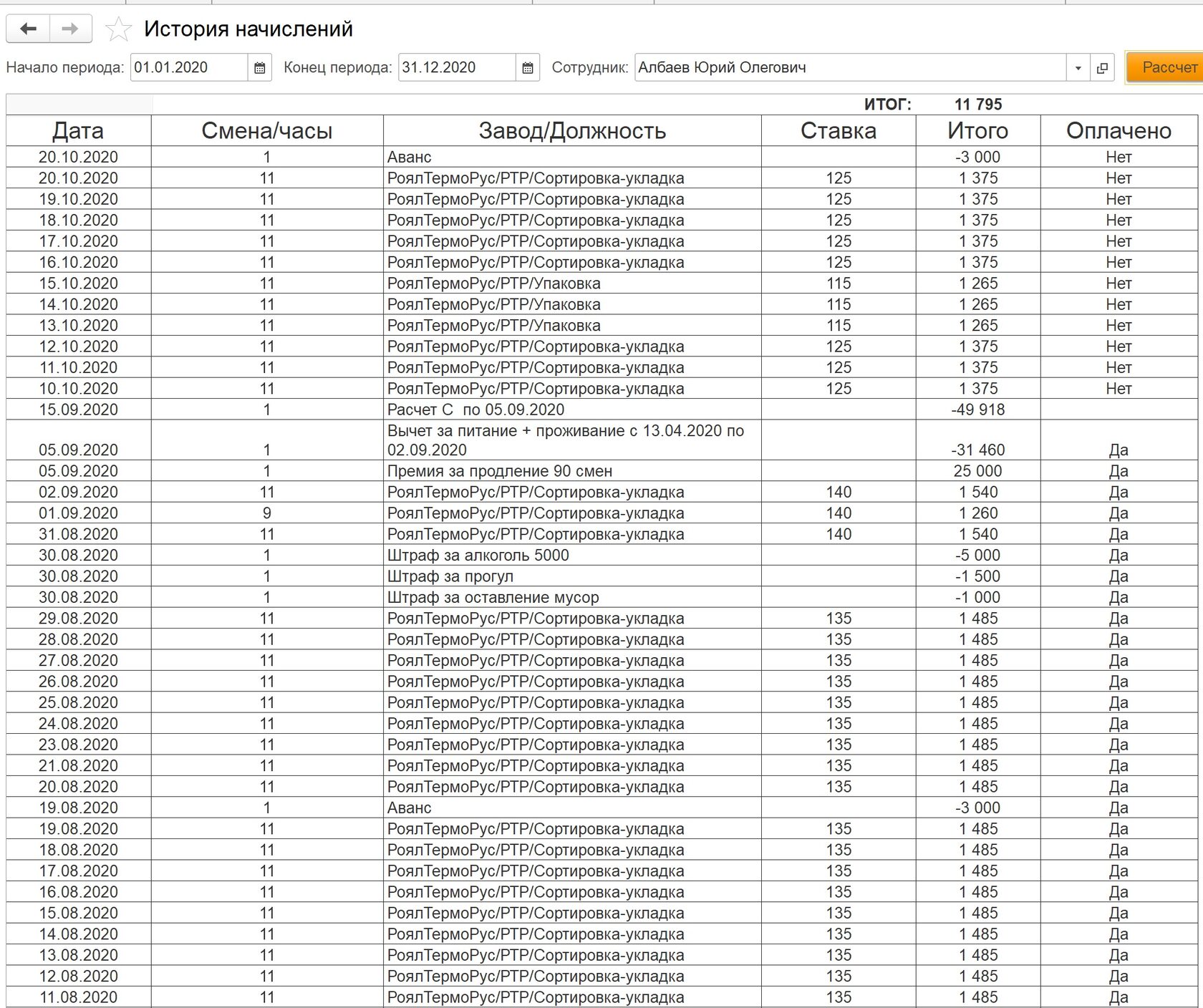Screen dimensions: 1203x1008
Task: Click rate 140 in the 31.08.2020 row
Action: [x=839, y=534]
